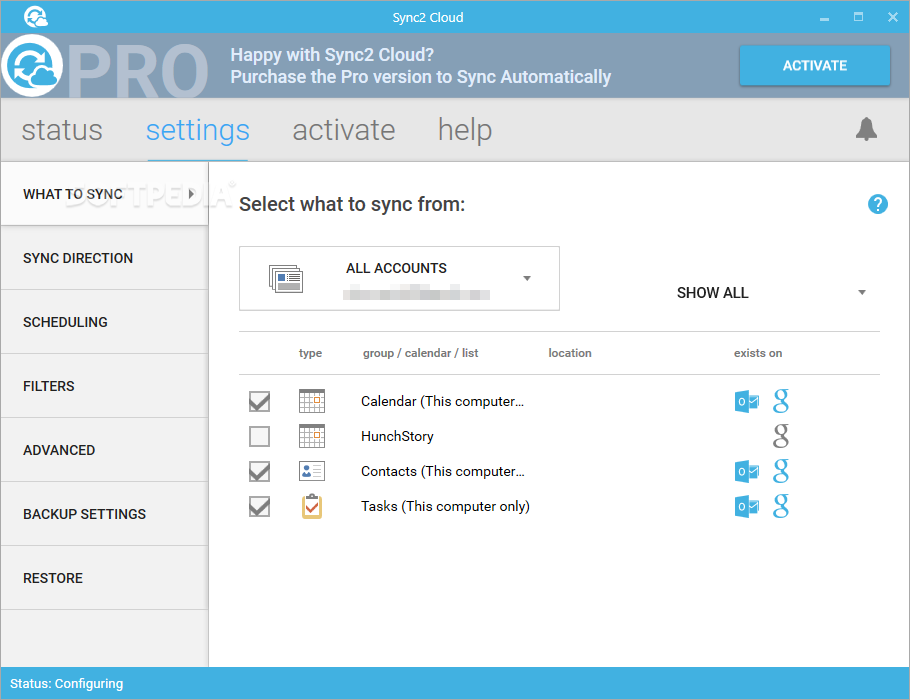The height and width of the screenshot is (700, 910).
Task: Enable the HunchStory calendar checkbox
Action: coord(259,436)
